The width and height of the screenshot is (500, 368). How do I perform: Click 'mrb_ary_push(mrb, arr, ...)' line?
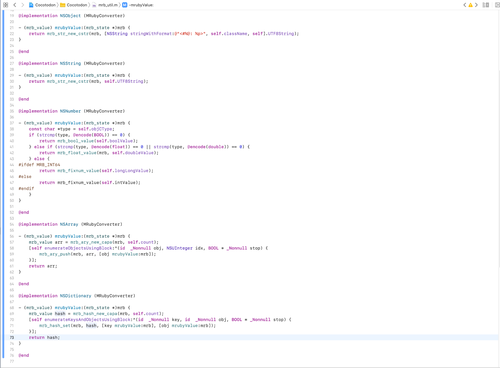[97, 254]
